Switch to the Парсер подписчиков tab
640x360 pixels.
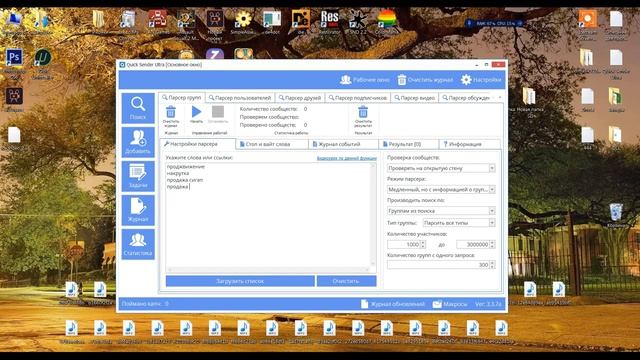coord(358,98)
